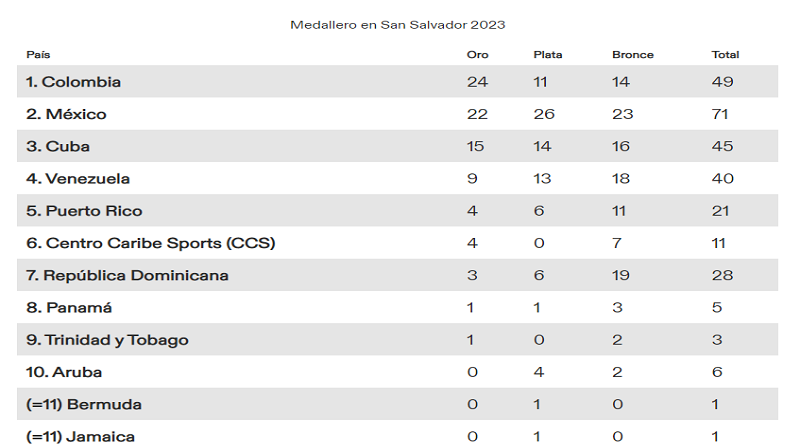Image resolution: width=800 pixels, height=445 pixels.
Task: Click México's total medal count of 71
Action: [x=722, y=114]
